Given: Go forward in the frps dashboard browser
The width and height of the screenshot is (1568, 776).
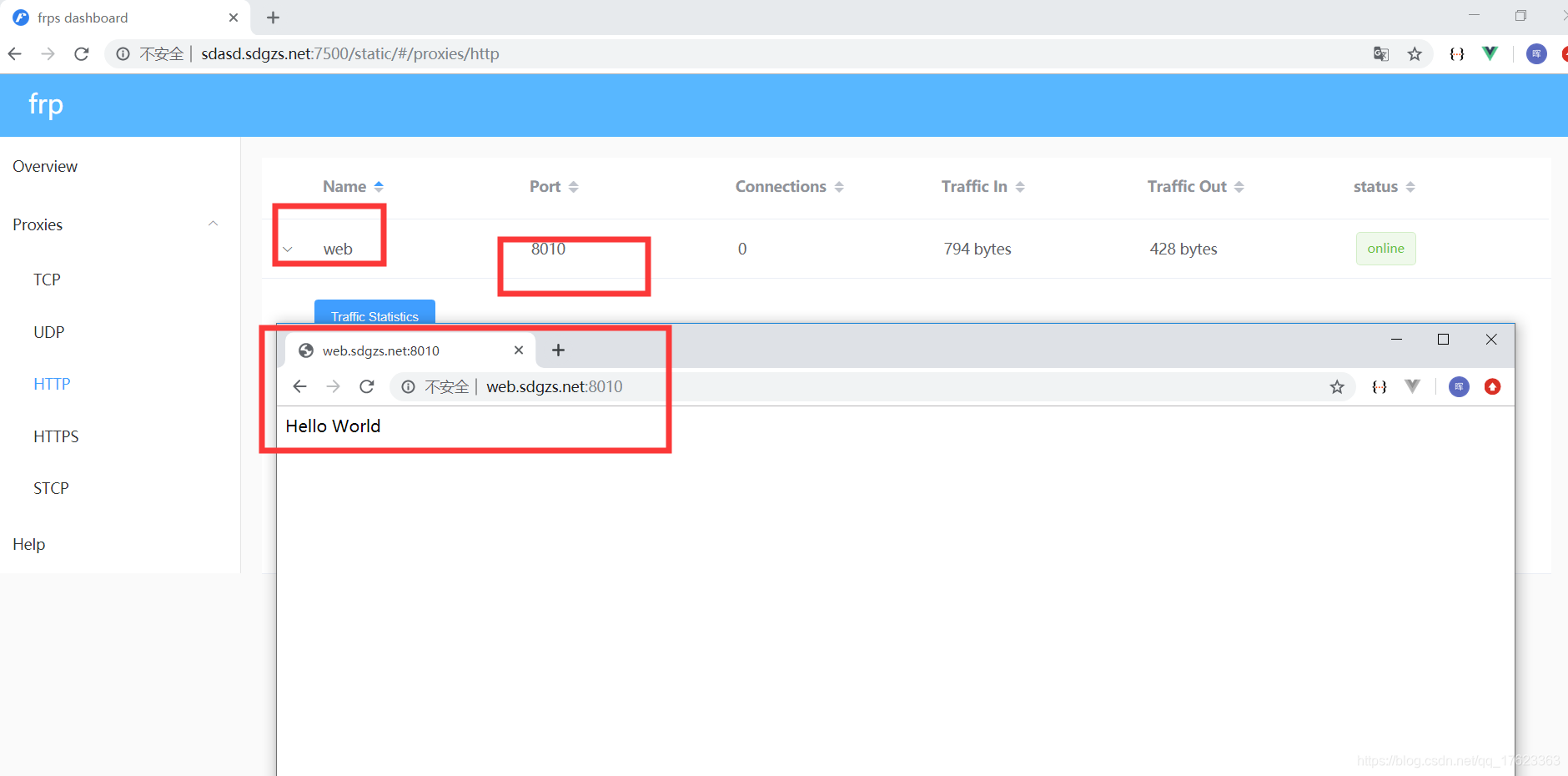Looking at the screenshot, I should tap(48, 54).
